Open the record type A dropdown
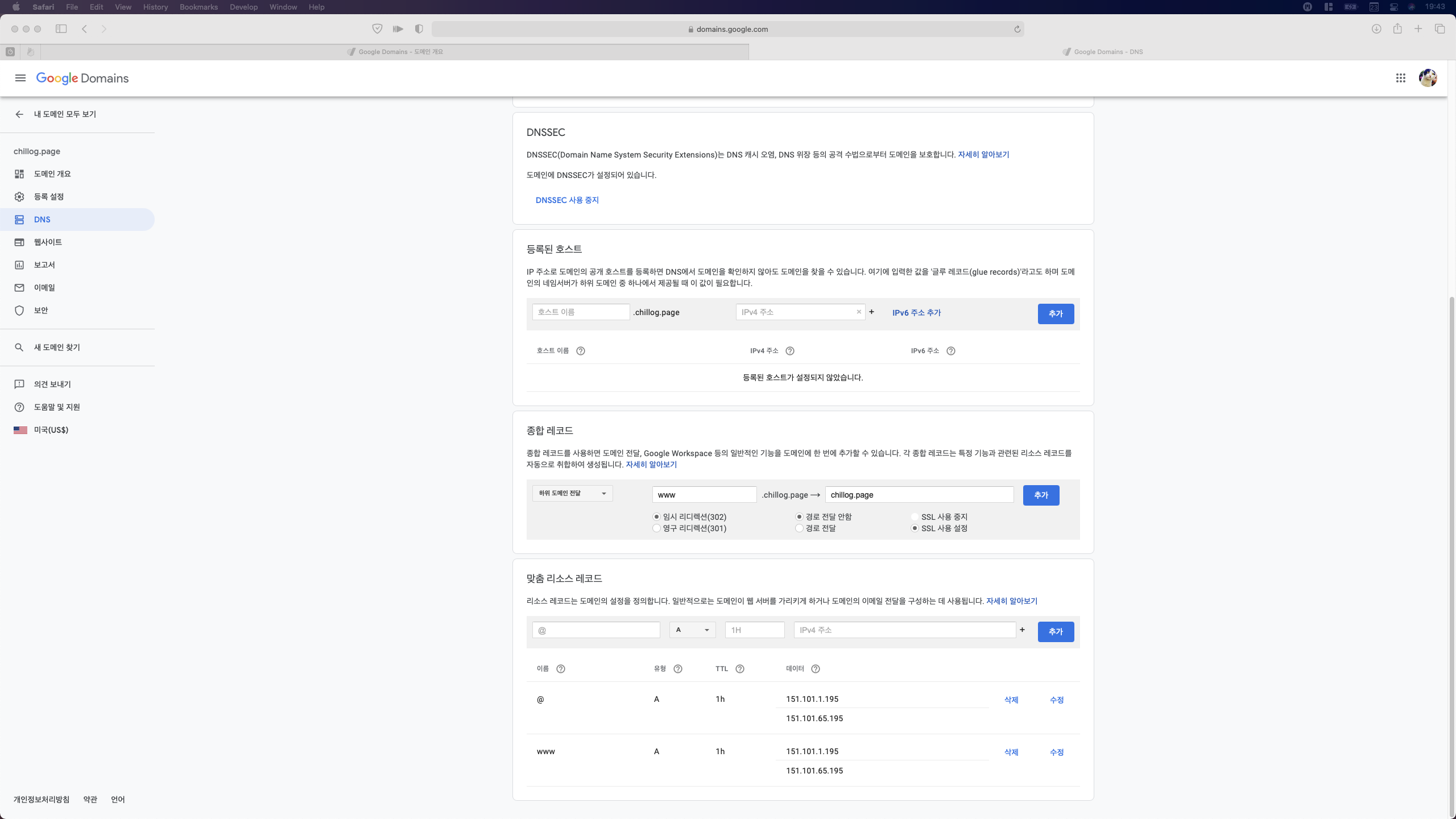 [692, 630]
